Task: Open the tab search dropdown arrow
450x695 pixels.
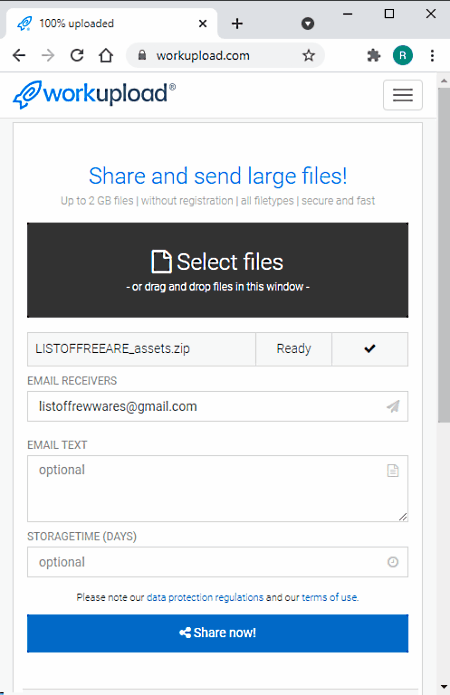Action: click(308, 23)
